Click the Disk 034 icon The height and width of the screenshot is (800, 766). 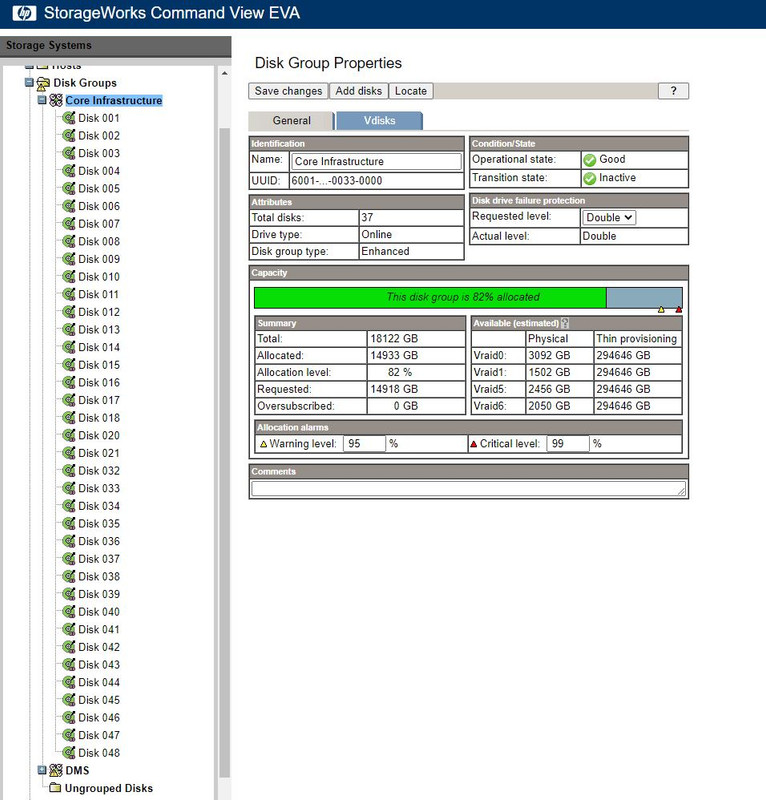69,506
